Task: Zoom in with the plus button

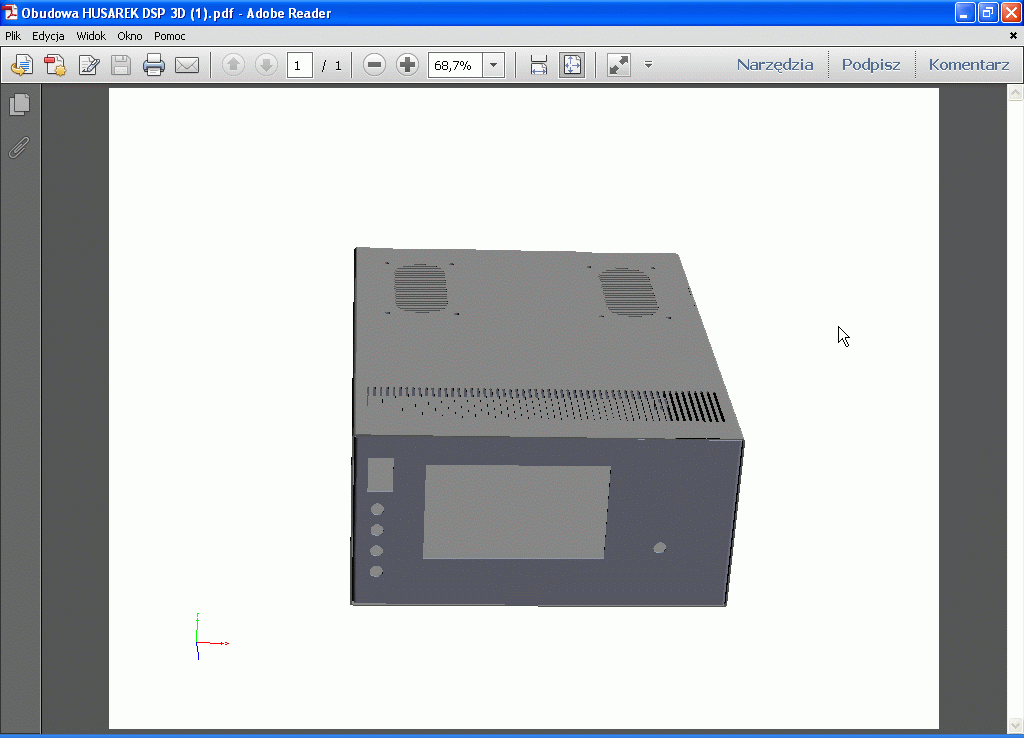Action: (407, 66)
